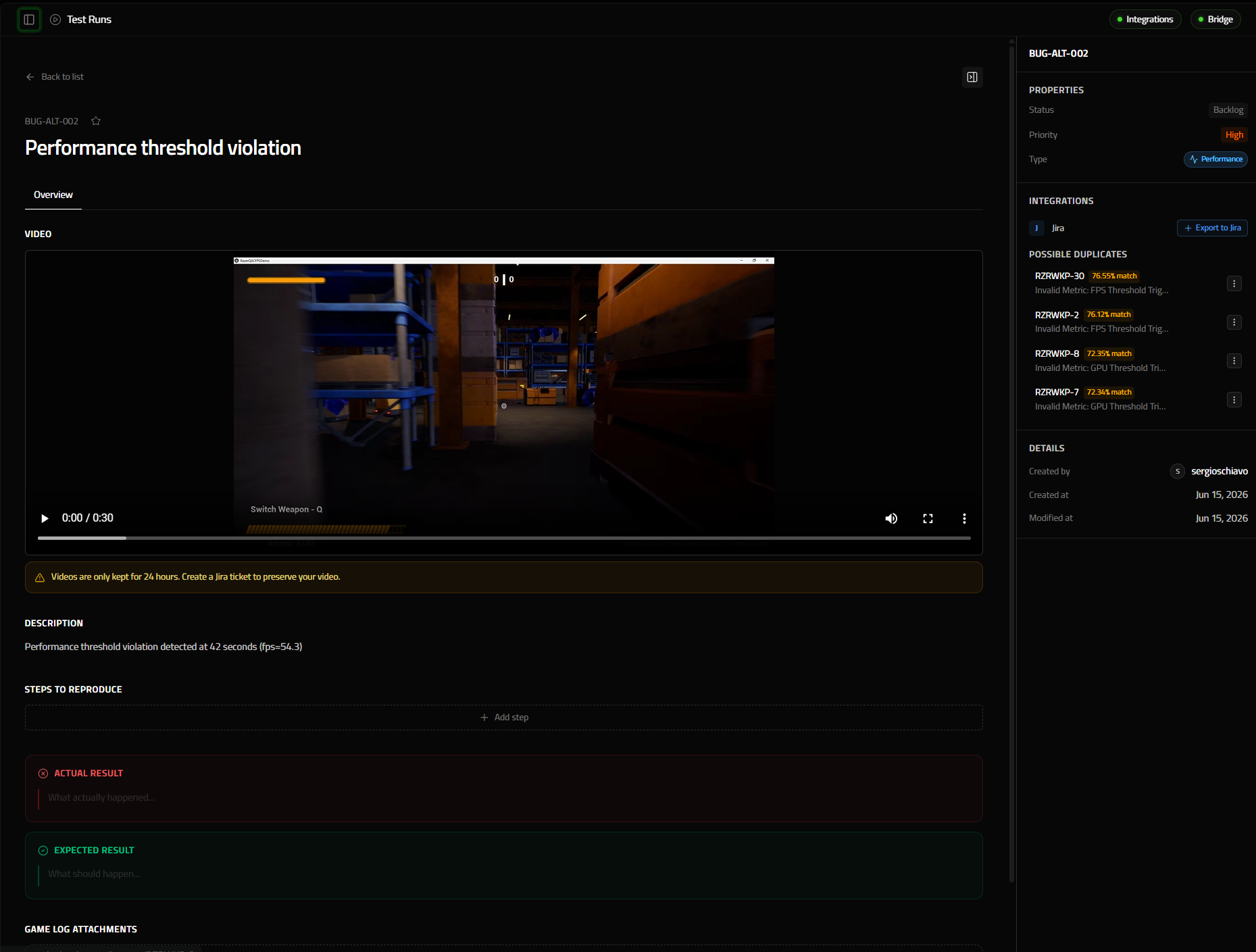The image size is (1256, 952).
Task: Open options menu for RZRWKP-7 duplicate
Action: [1234, 400]
